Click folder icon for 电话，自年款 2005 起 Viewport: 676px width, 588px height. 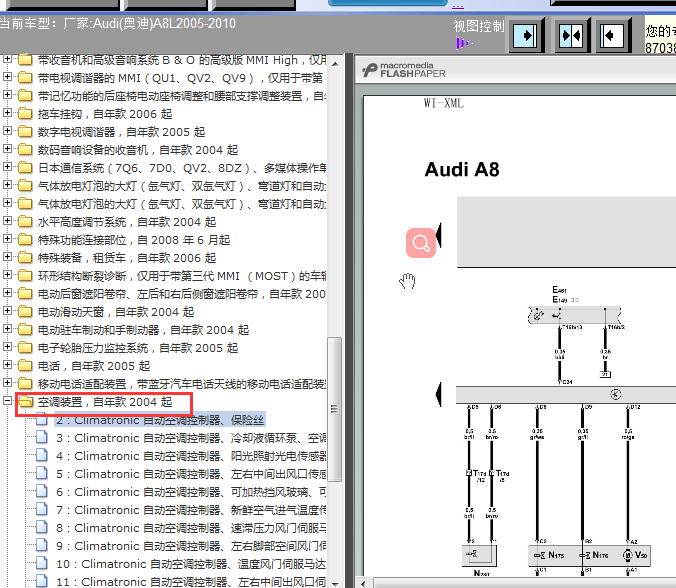pyautogui.click(x=25, y=366)
